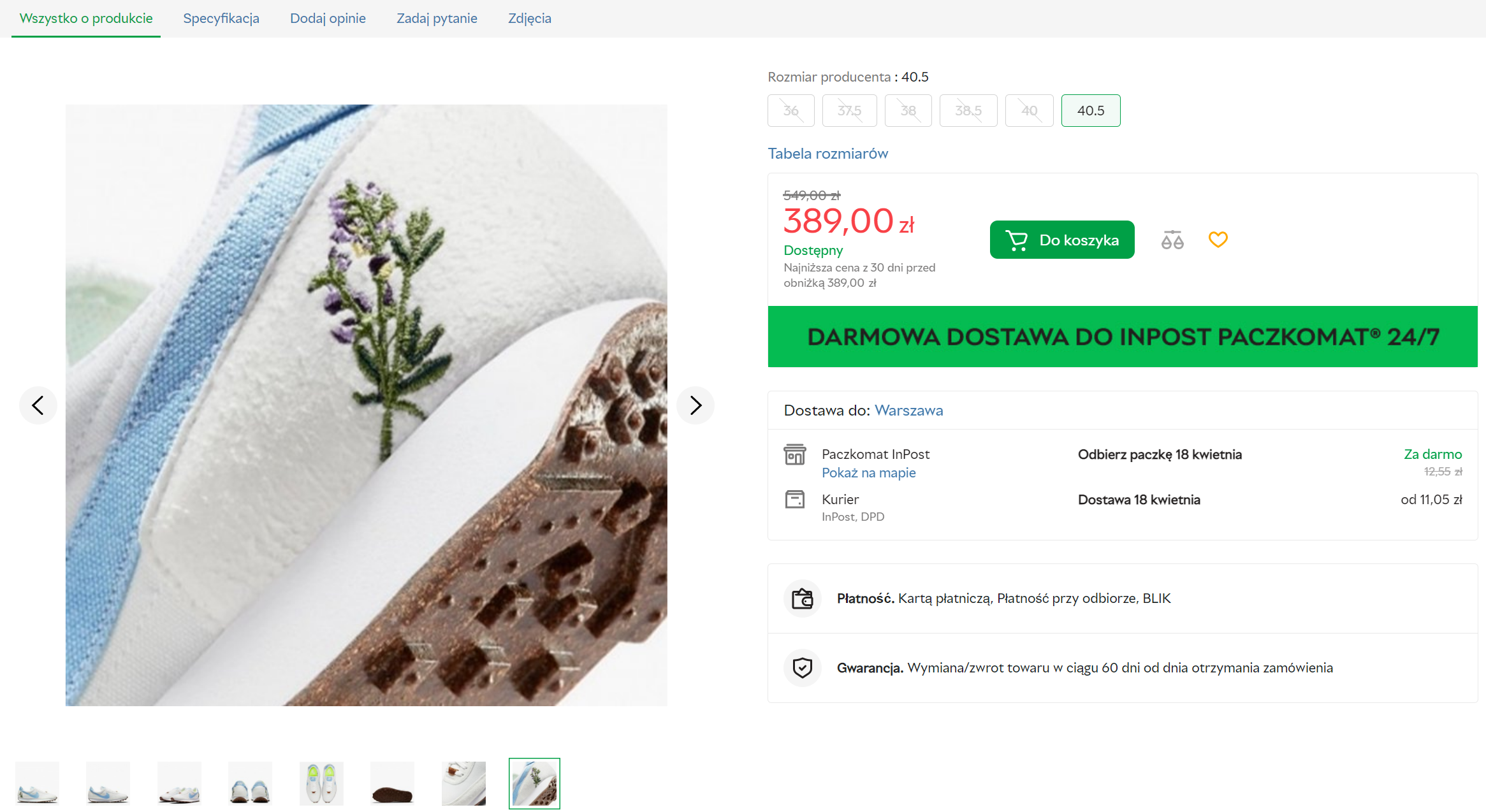Select size 38.5 option

(x=968, y=111)
